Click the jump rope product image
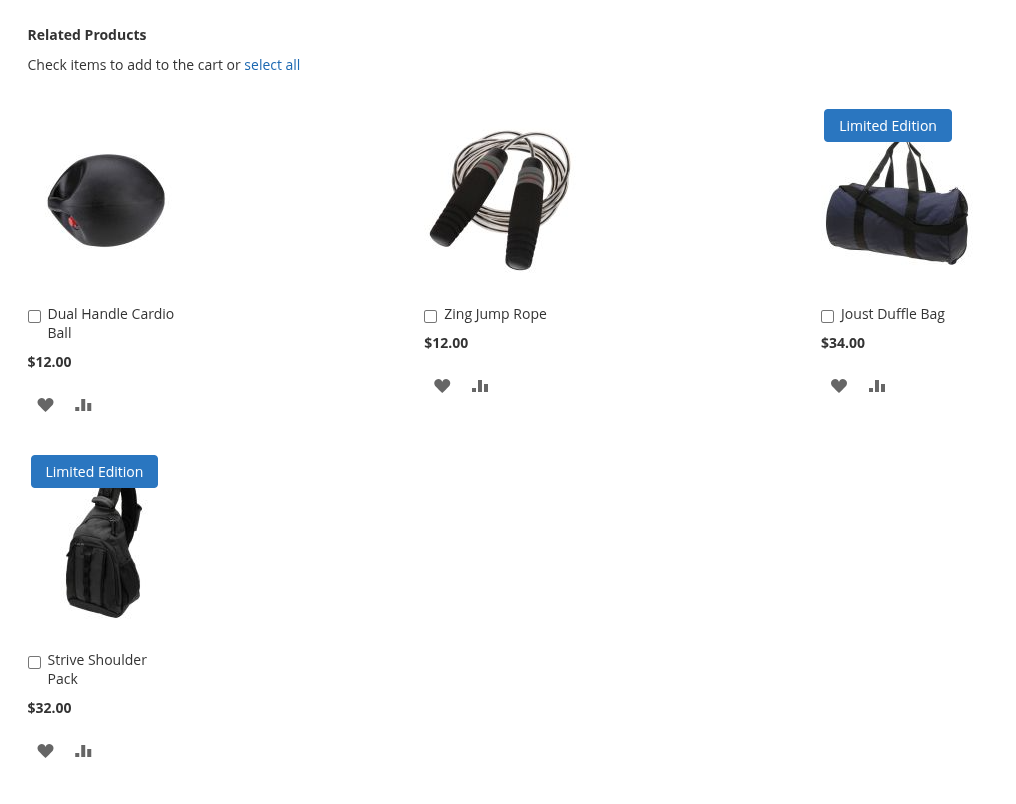This screenshot has height=804, width=1016. pyautogui.click(x=500, y=200)
